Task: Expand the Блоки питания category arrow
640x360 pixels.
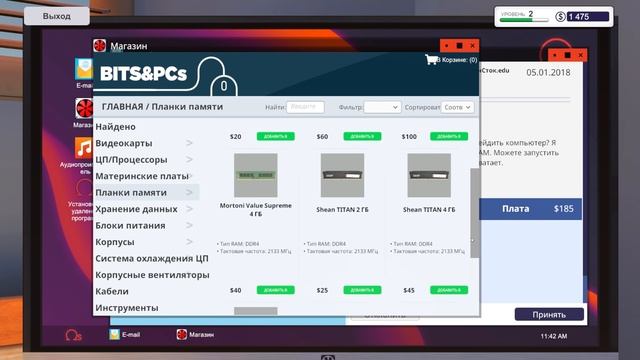Action: click(x=189, y=225)
